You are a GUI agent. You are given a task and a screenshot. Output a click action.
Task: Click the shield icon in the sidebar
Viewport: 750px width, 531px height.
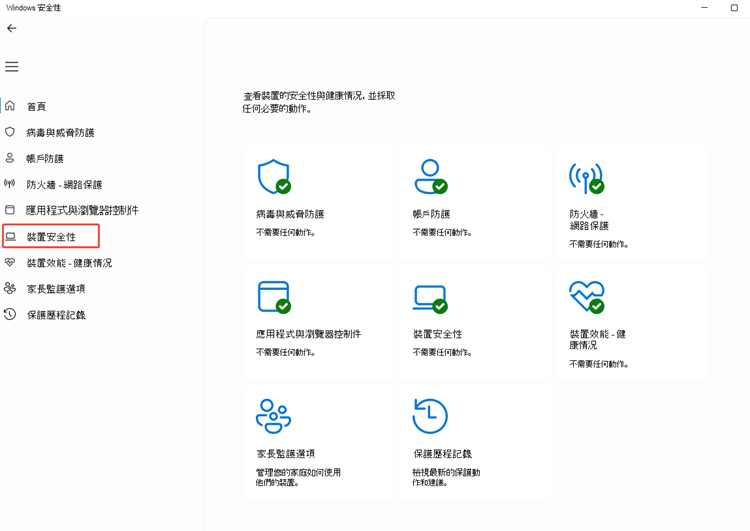click(10, 132)
